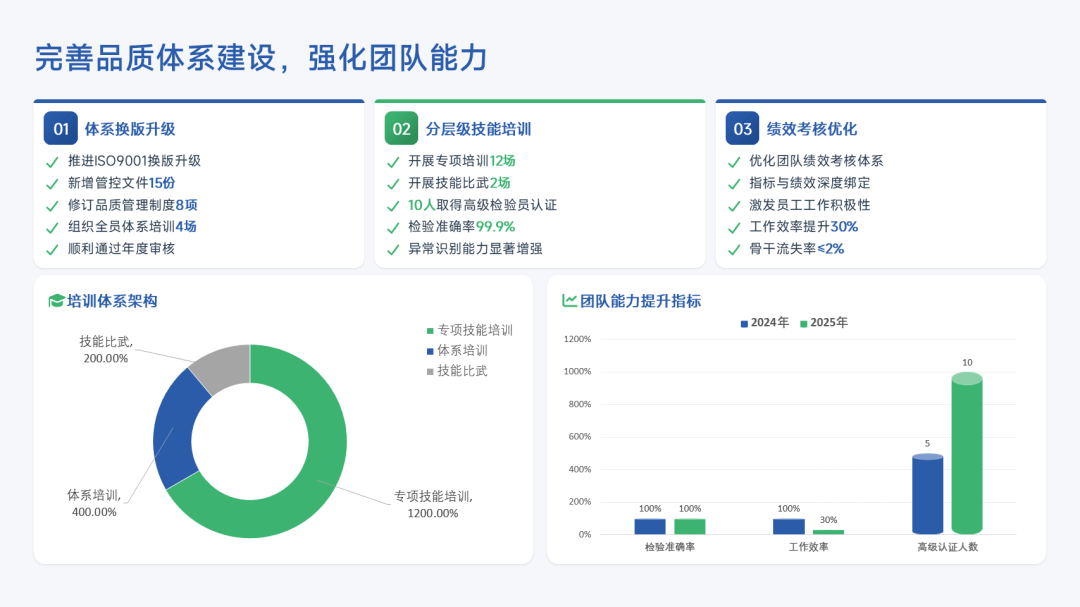Toggle the checkmark beside 优化团队绩效考核体系
The height and width of the screenshot is (607, 1080).
(735, 161)
